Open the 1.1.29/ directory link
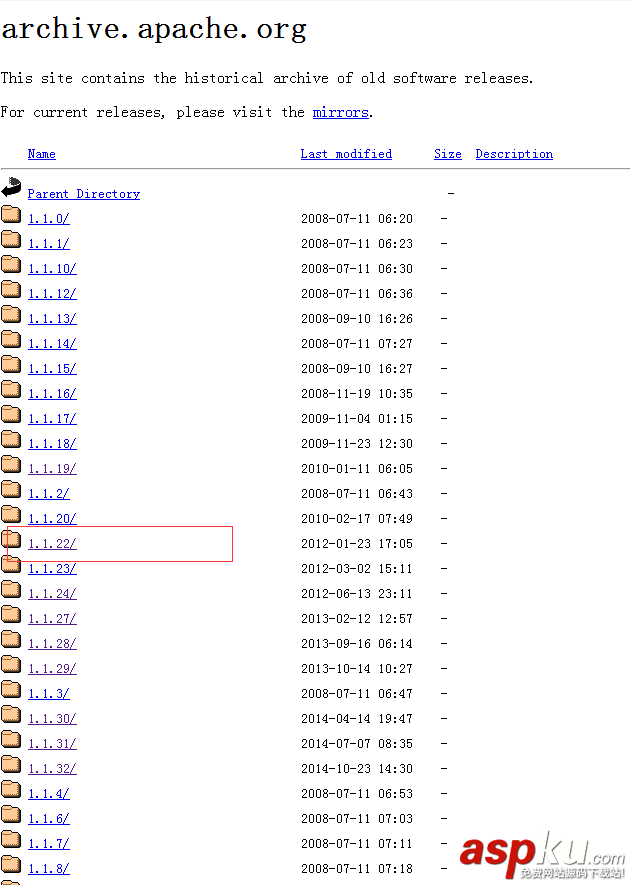 tap(52, 669)
